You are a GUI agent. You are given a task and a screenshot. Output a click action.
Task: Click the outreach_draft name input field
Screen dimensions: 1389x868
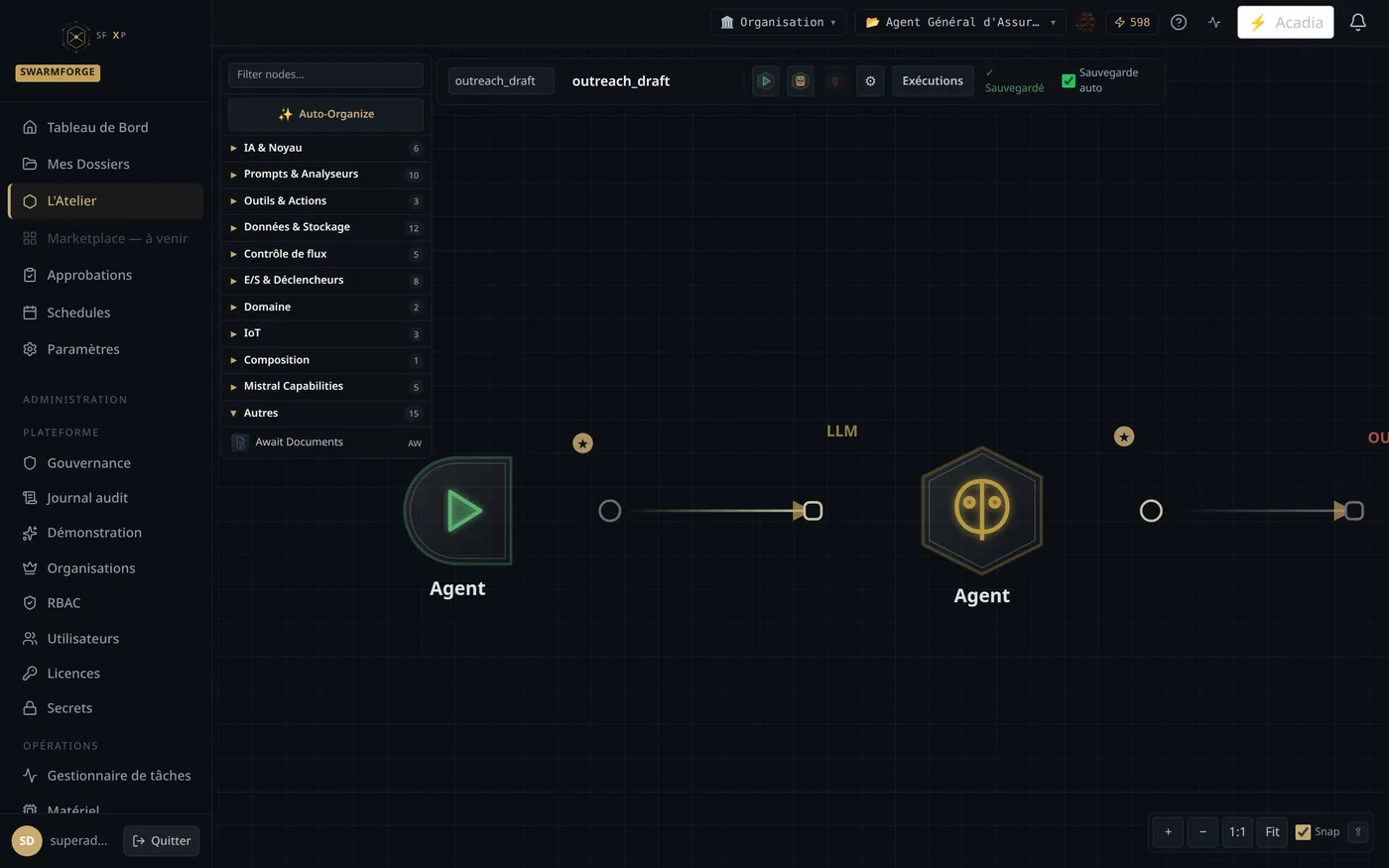point(500,81)
